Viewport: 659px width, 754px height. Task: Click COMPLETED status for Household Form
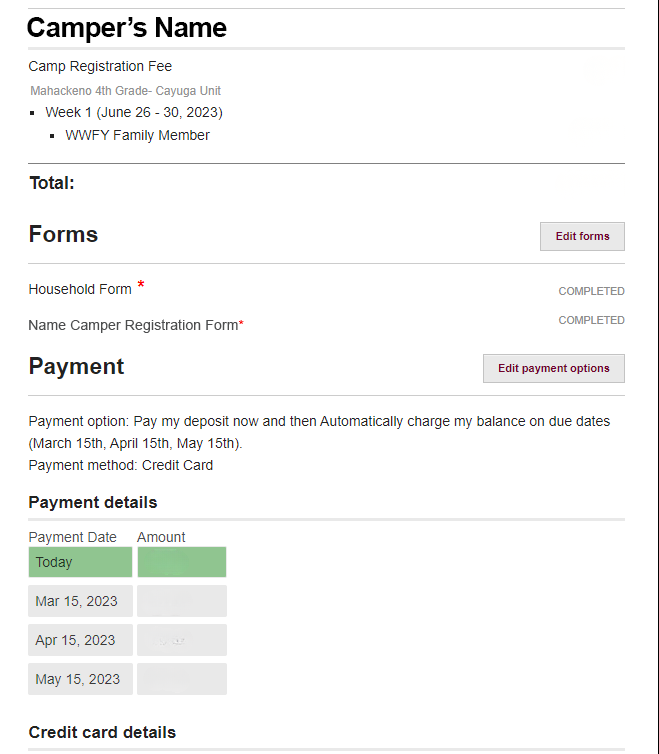click(591, 292)
